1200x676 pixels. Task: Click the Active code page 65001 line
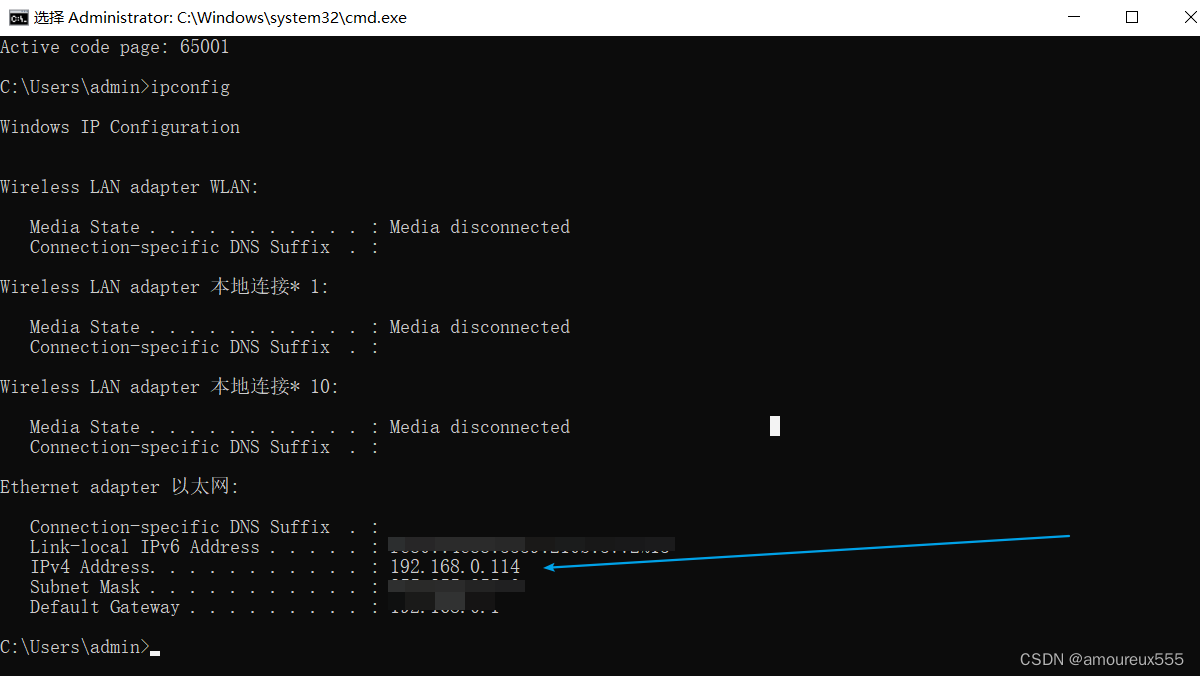point(115,47)
